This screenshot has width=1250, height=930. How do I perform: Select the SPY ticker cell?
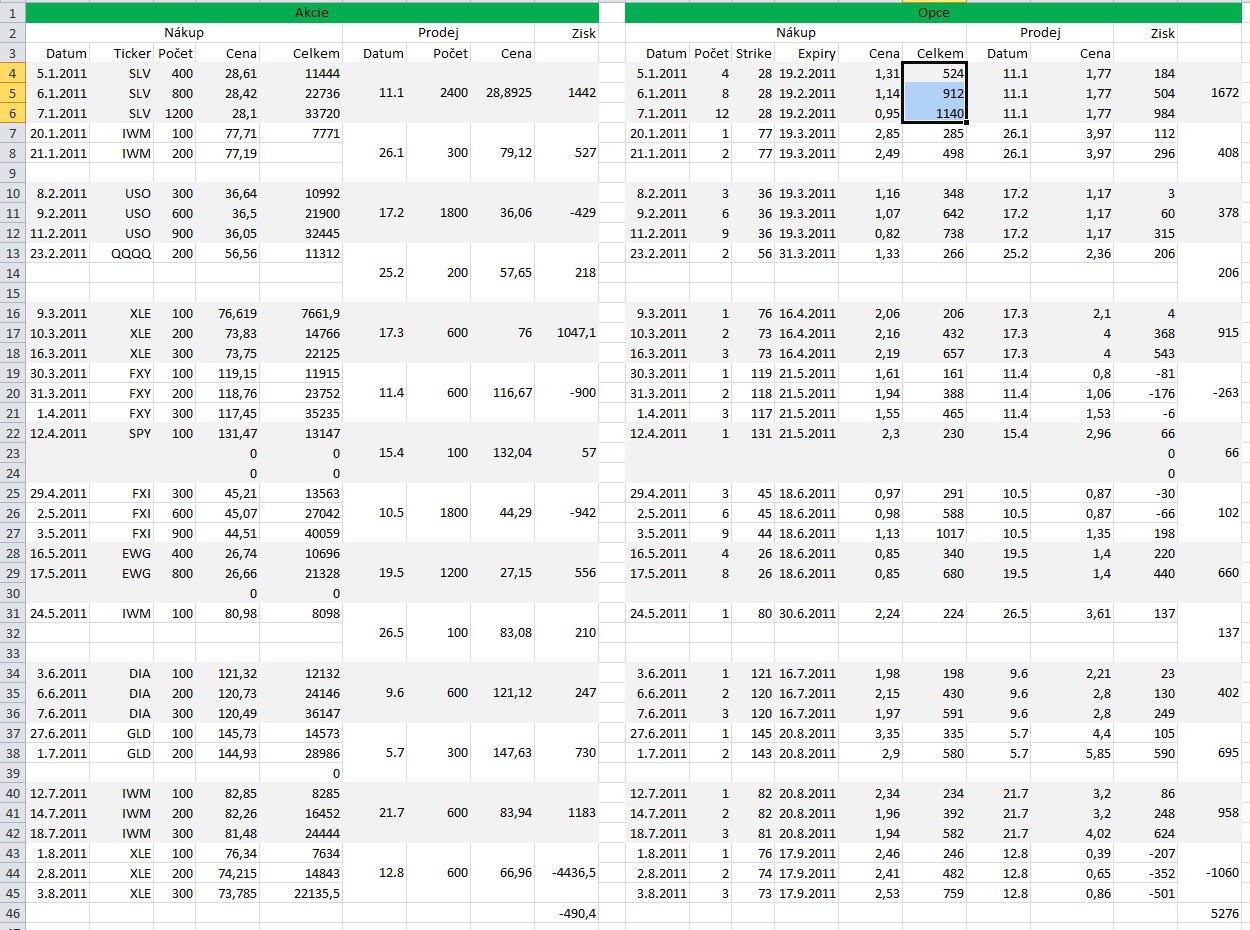pos(131,433)
